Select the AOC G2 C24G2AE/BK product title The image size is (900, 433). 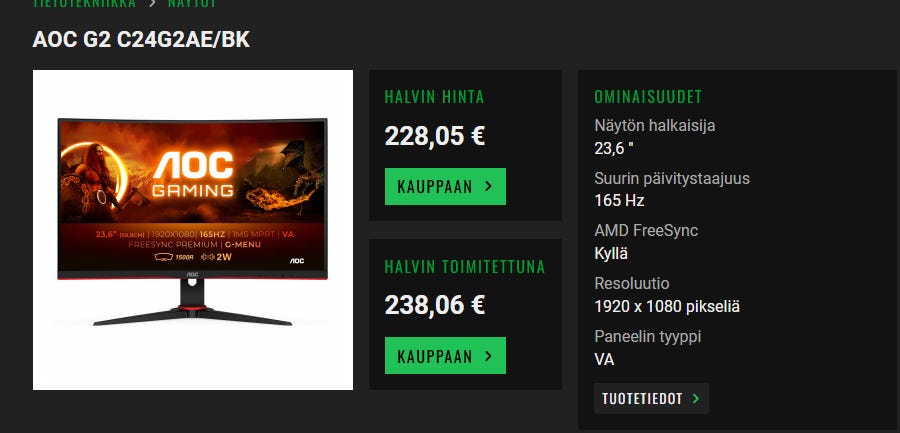tap(141, 40)
